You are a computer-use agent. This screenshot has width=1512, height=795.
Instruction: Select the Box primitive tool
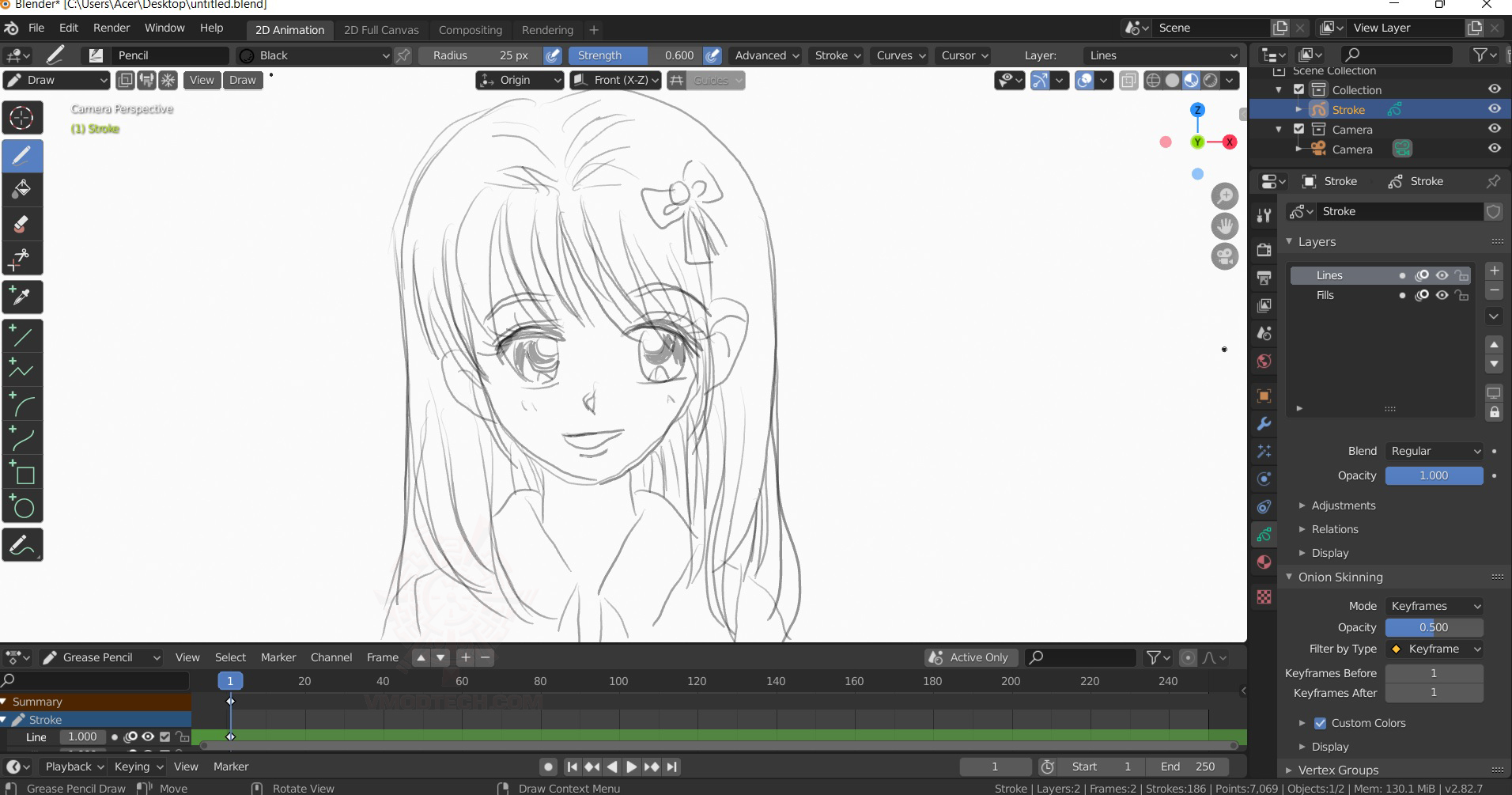pos(22,473)
